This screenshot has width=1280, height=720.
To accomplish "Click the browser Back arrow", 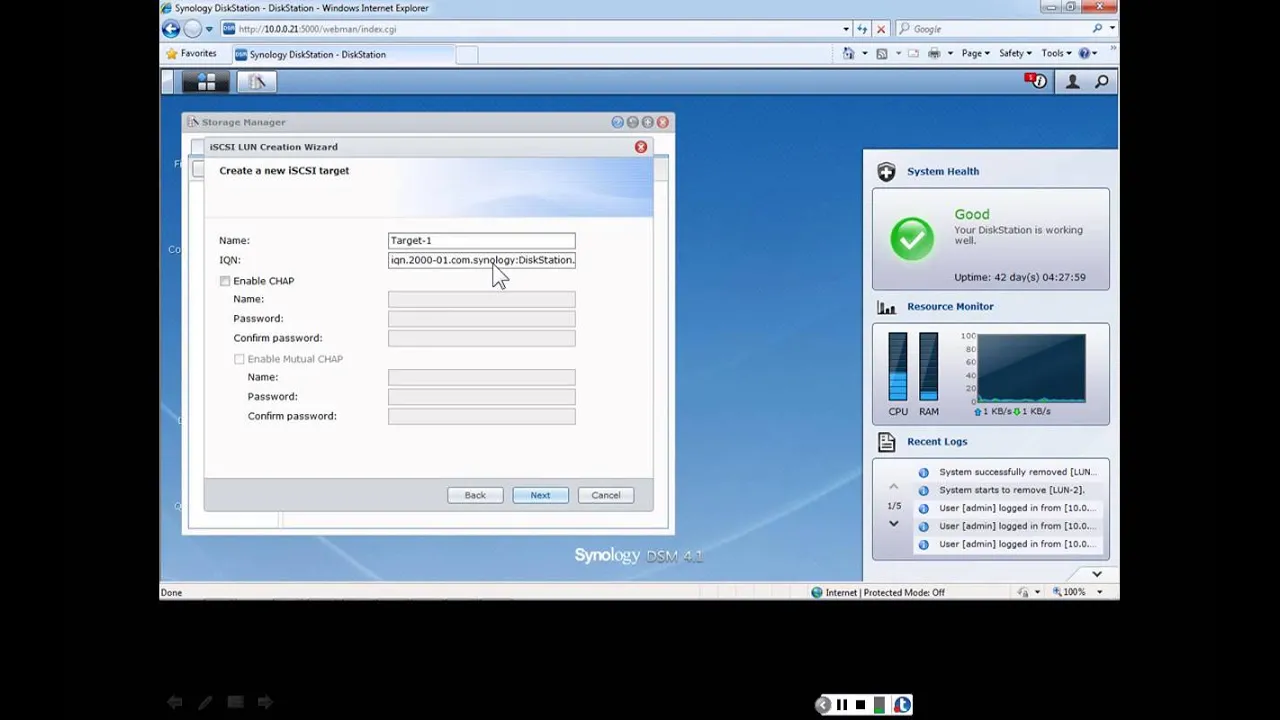I will pos(171,29).
